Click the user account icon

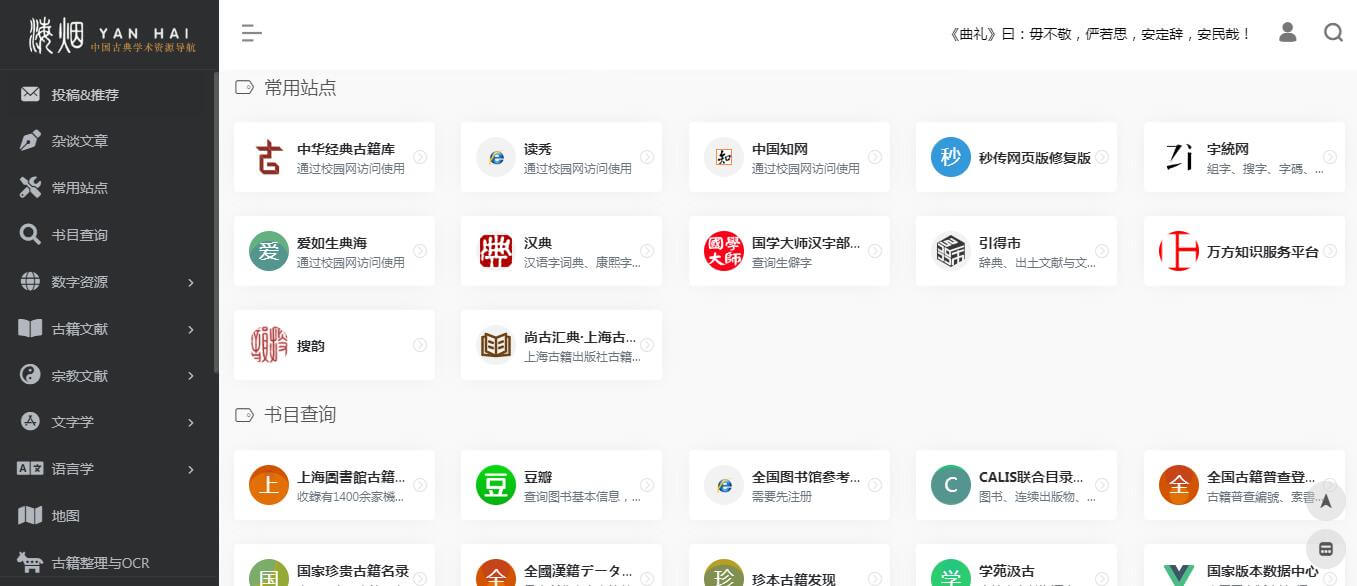click(1287, 33)
